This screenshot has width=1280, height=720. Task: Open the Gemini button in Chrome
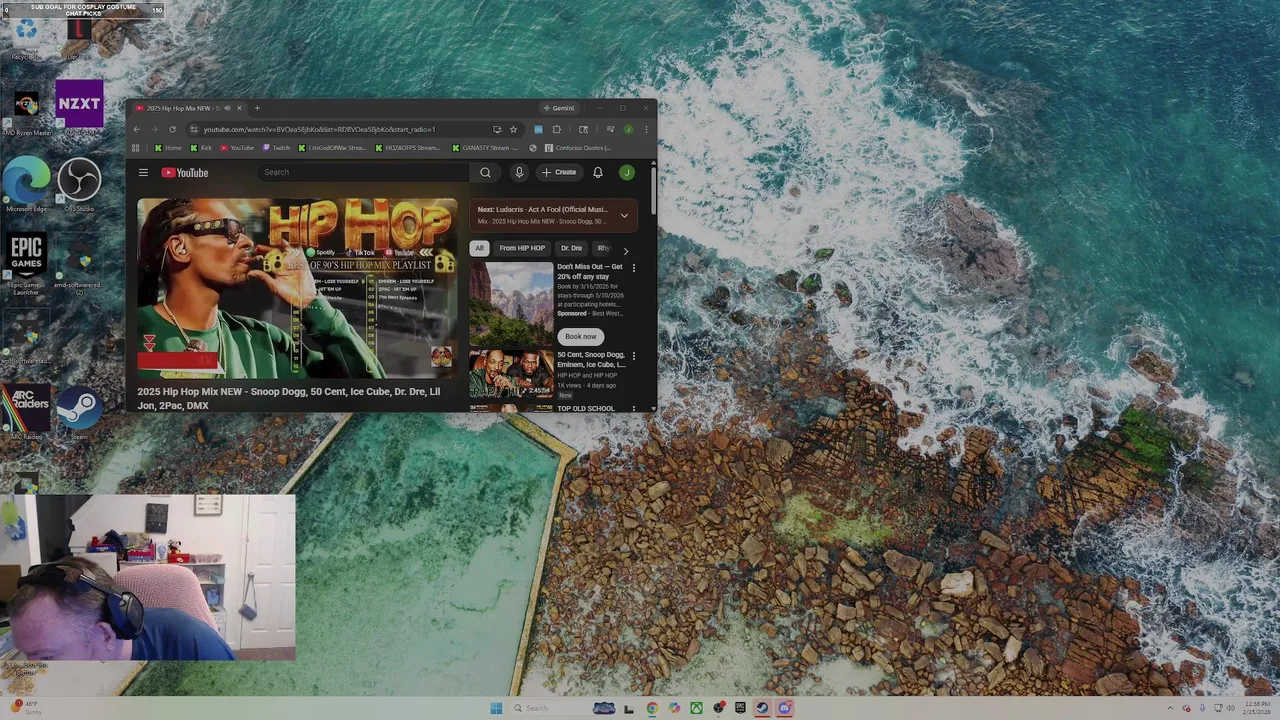(x=559, y=108)
